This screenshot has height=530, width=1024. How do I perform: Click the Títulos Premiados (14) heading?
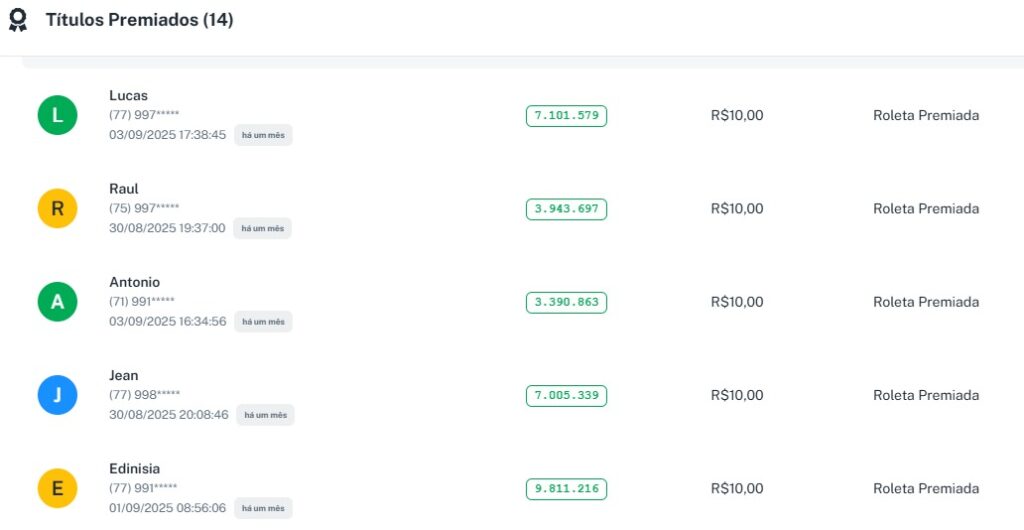(x=139, y=20)
